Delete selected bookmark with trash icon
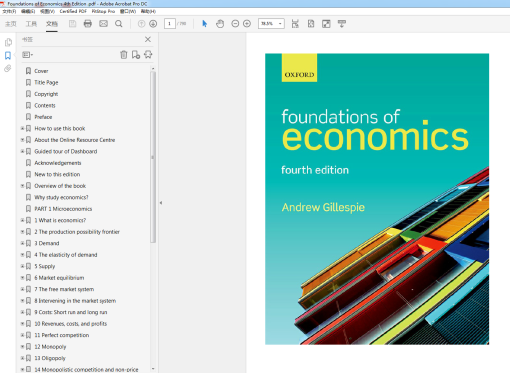Image resolution: width=510 pixels, height=373 pixels. [124, 55]
